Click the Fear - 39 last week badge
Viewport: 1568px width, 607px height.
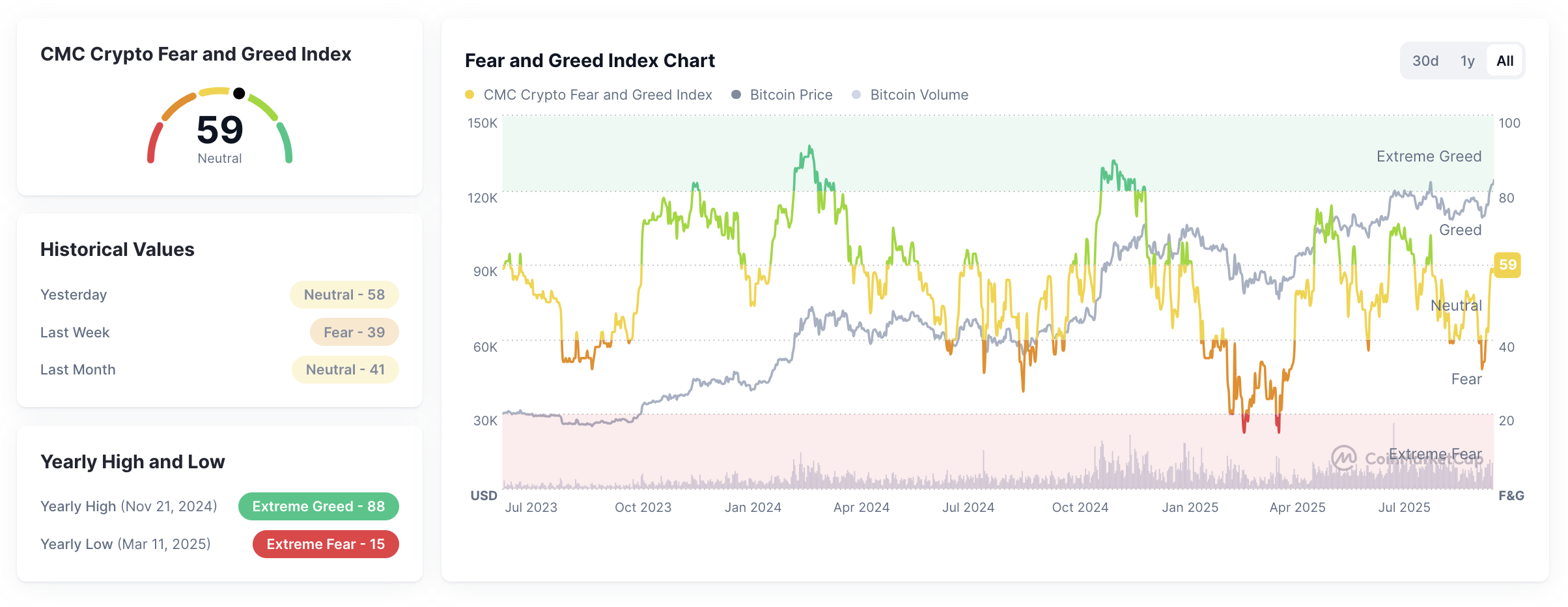pyautogui.click(x=354, y=332)
